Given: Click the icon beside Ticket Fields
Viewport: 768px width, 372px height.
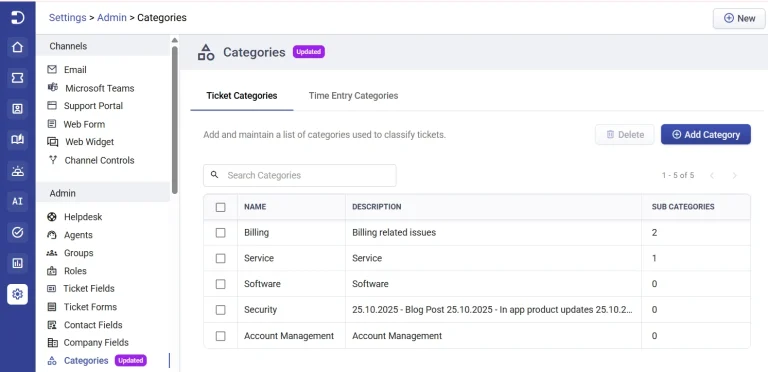Looking at the screenshot, I should pyautogui.click(x=51, y=289).
